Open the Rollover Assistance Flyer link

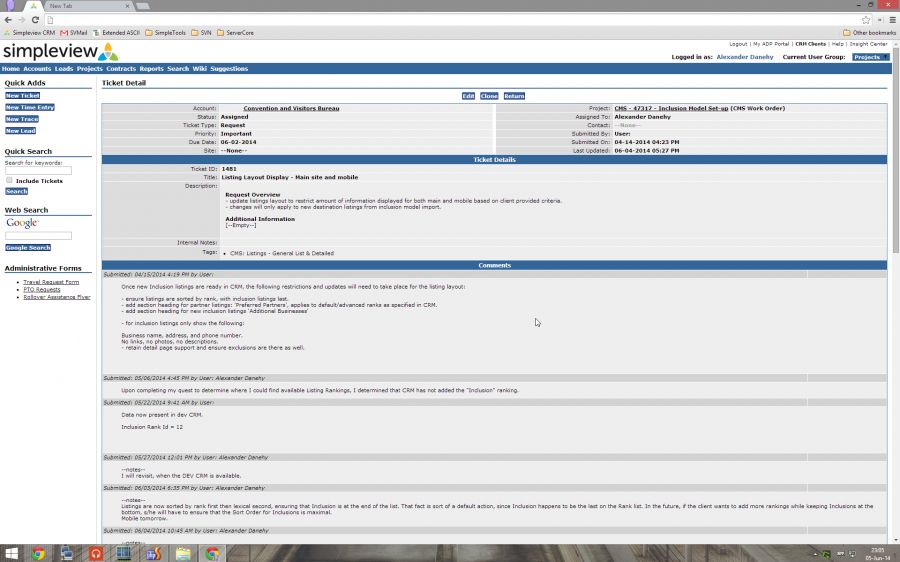[57, 297]
